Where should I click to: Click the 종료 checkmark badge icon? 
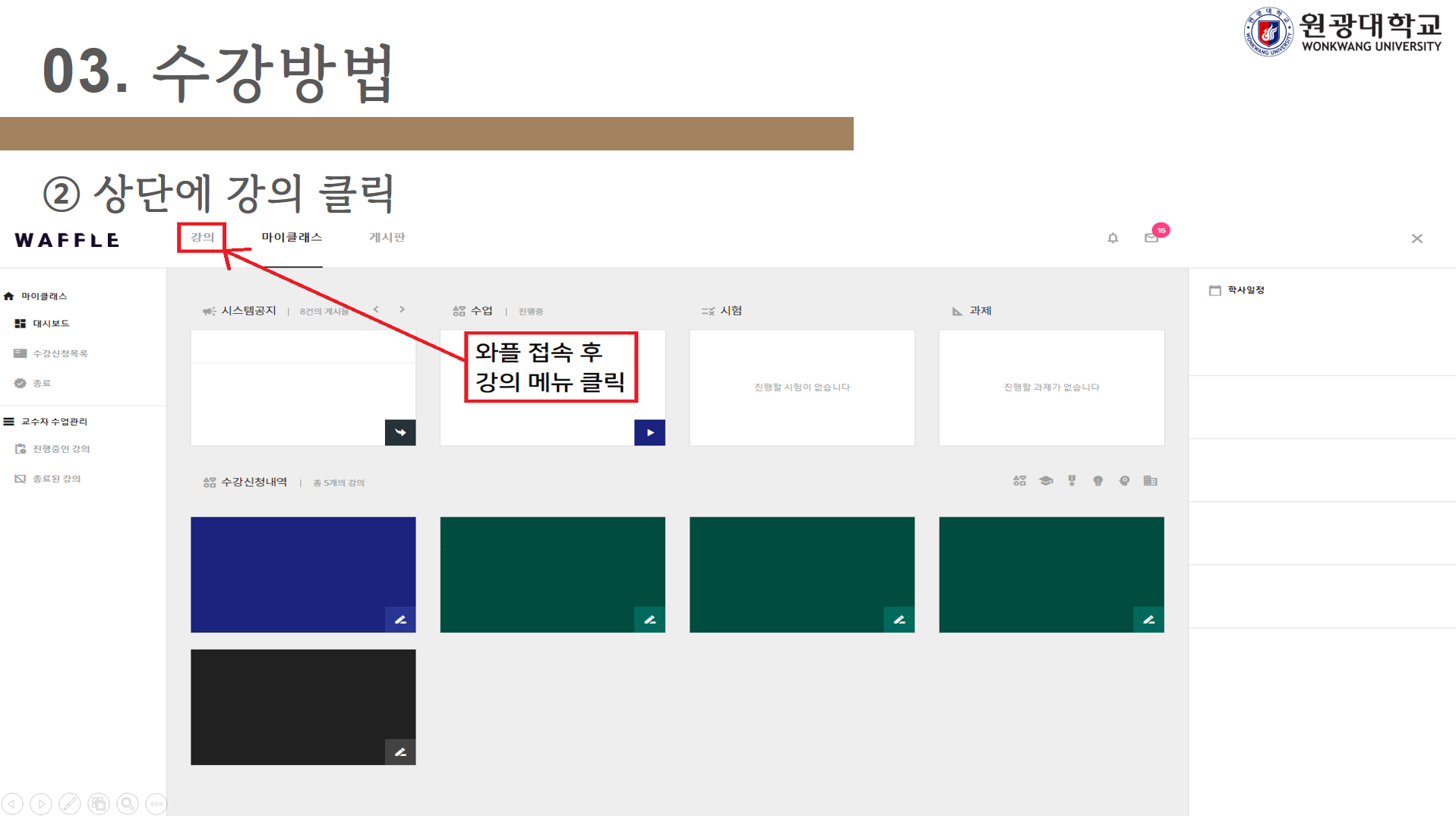[x=20, y=383]
